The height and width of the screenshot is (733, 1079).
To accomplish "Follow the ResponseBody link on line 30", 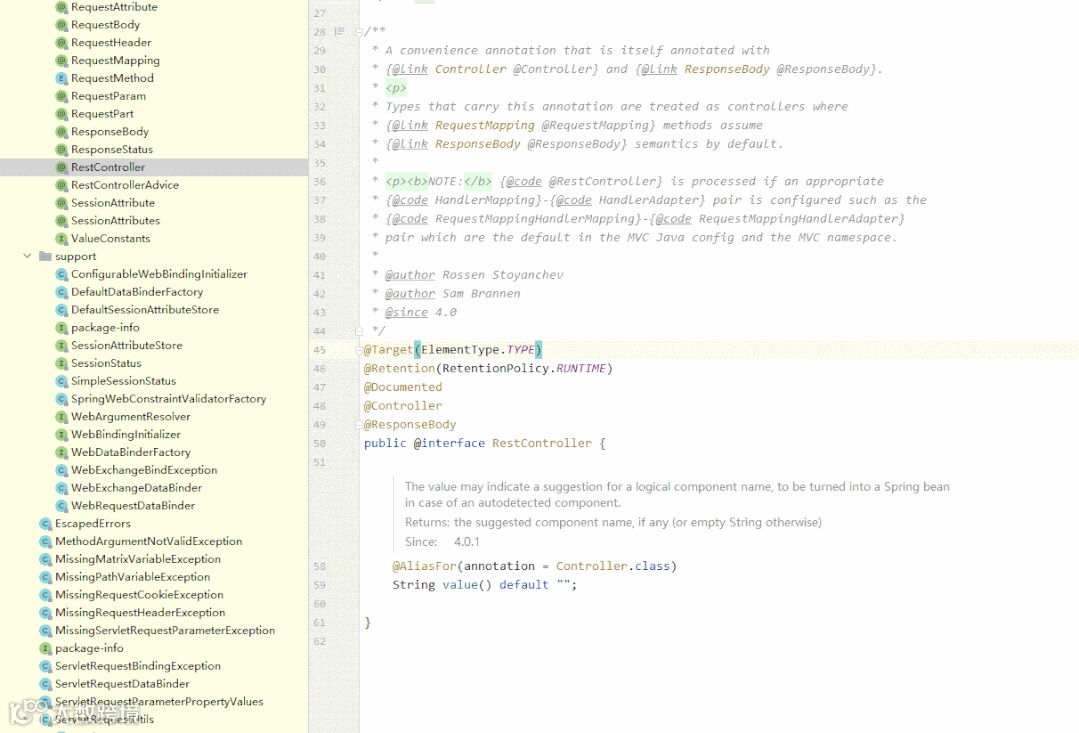I will (727, 69).
